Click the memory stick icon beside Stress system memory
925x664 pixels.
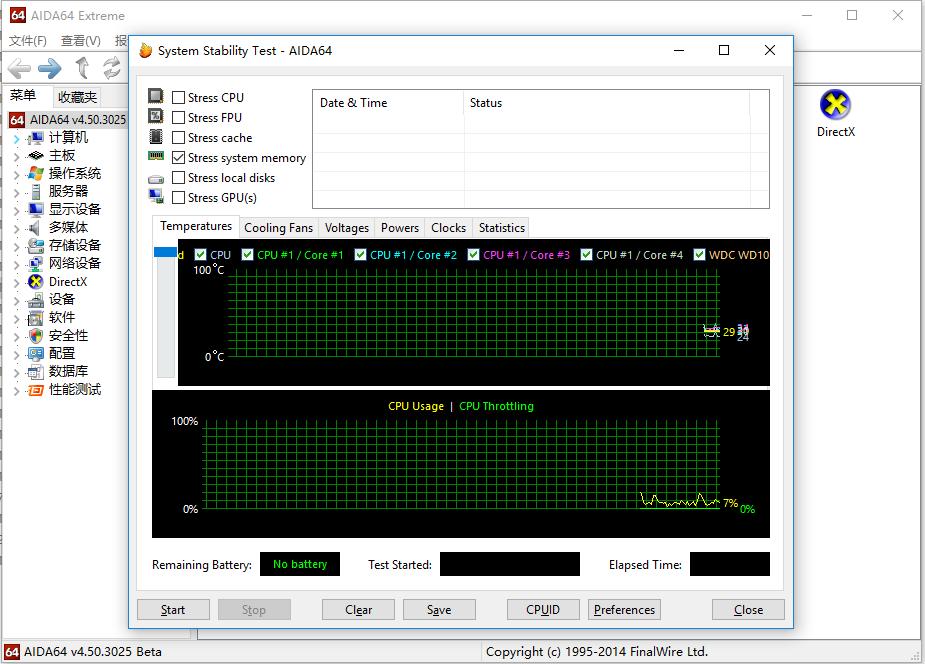(x=156, y=156)
